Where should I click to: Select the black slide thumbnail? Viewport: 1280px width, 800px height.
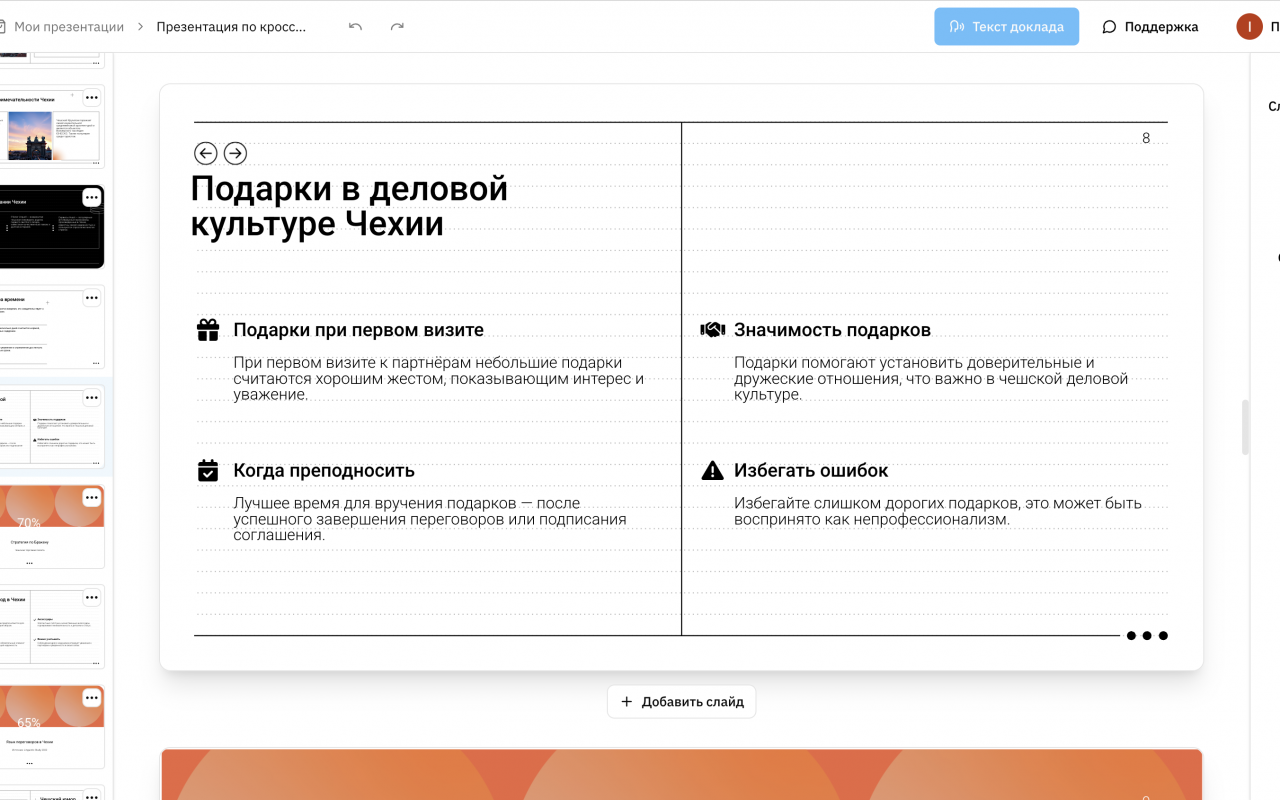coord(51,227)
